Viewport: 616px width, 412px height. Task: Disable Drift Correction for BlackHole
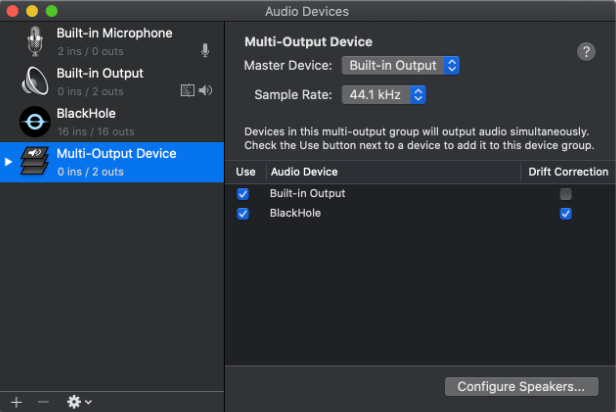pos(566,213)
